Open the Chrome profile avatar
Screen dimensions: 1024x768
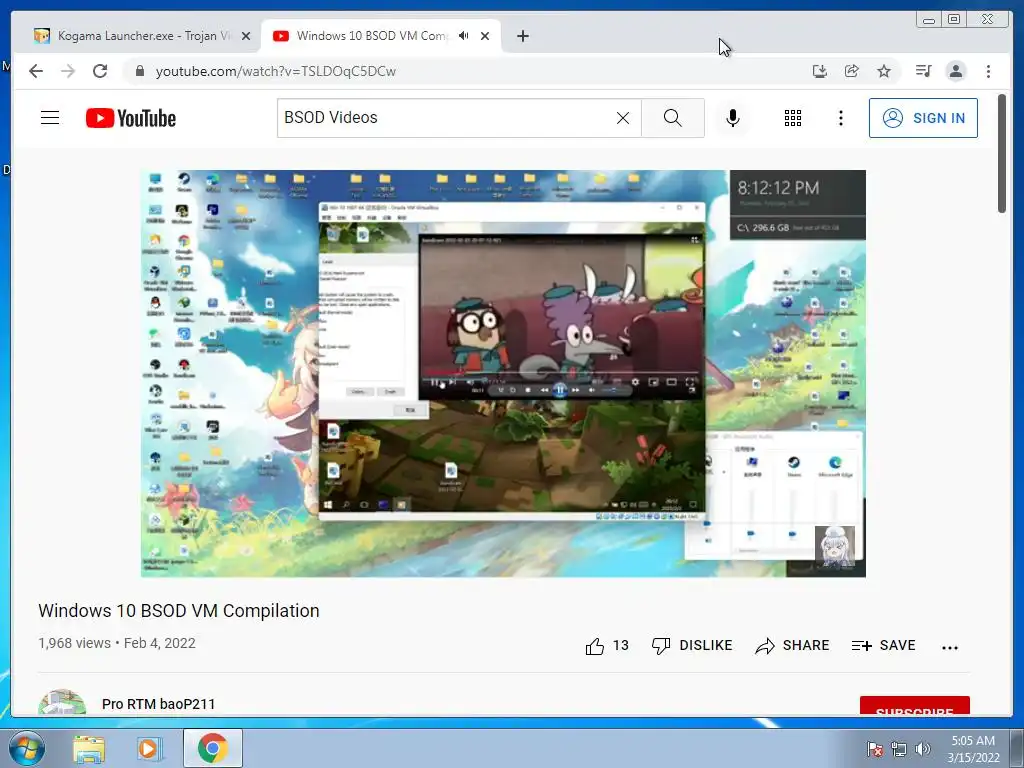(x=956, y=71)
